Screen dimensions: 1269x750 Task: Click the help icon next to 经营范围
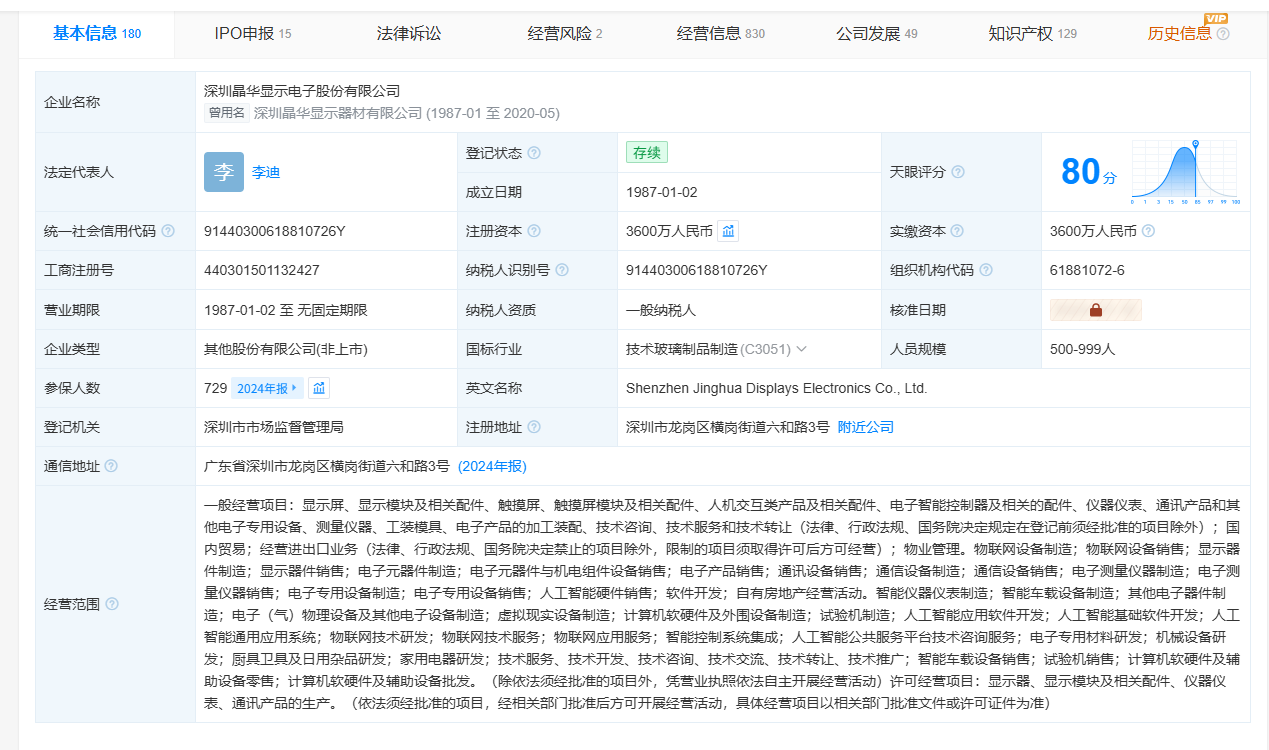112,604
